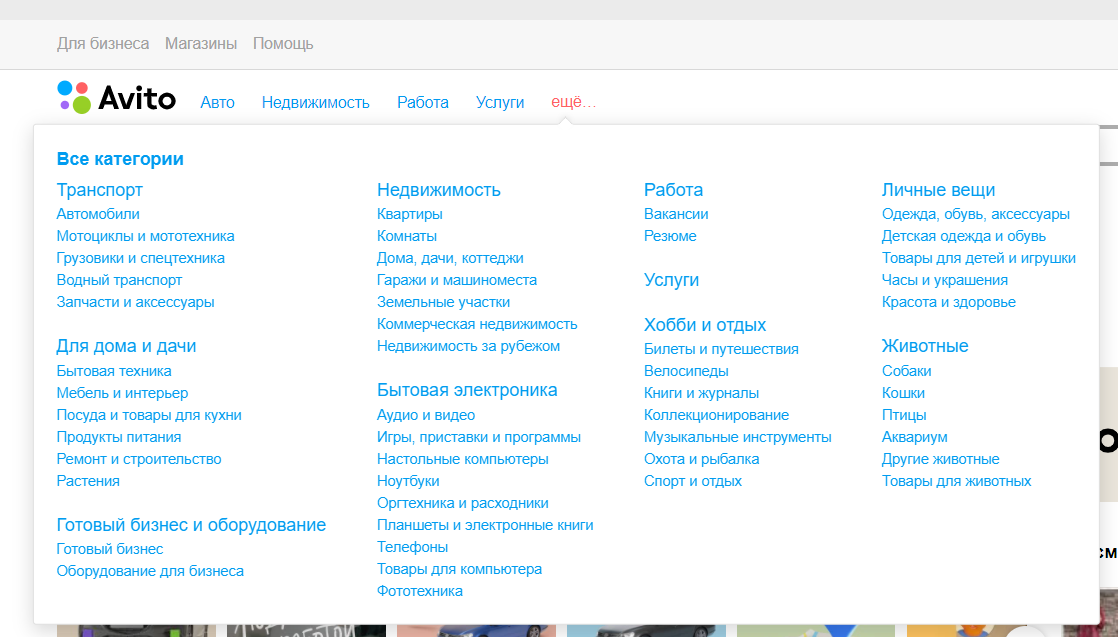
Task: Open the Ноутбуки category
Action: pyautogui.click(x=408, y=480)
